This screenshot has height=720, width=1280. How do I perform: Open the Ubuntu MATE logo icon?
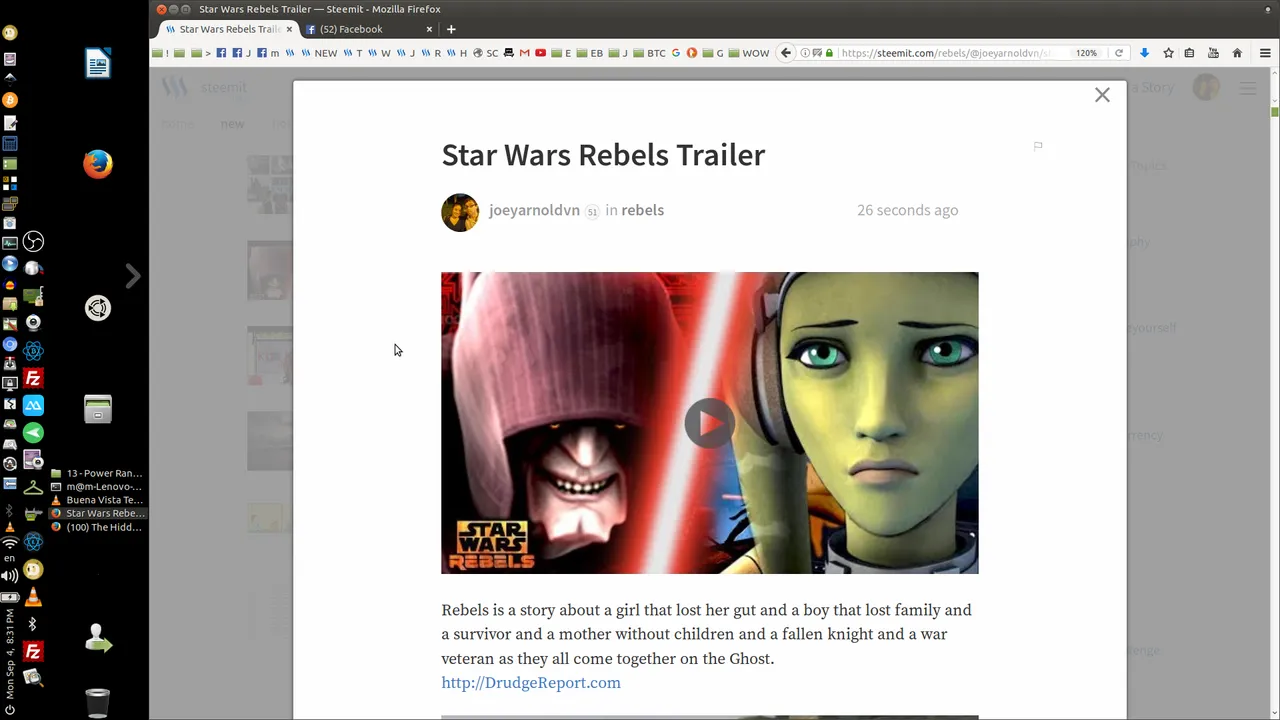pyautogui.click(x=98, y=308)
